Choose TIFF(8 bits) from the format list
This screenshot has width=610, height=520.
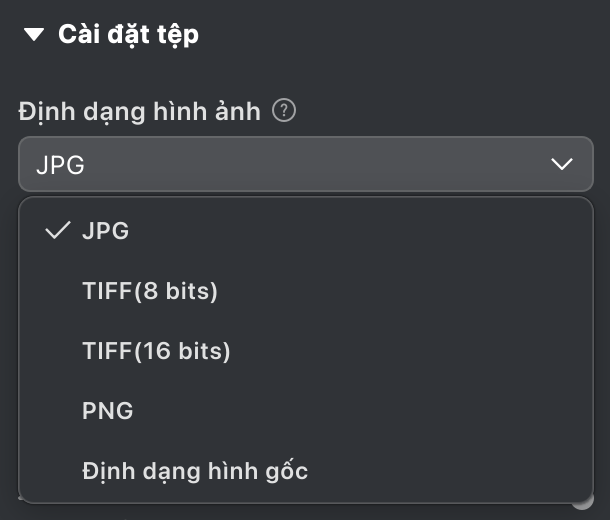(x=150, y=291)
